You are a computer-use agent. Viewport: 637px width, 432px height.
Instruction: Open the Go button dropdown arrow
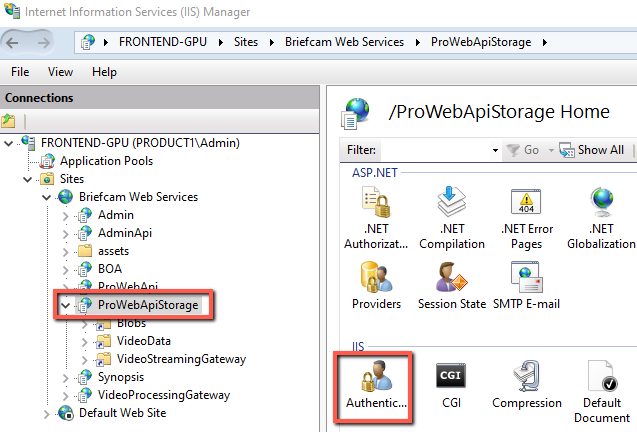coord(551,150)
